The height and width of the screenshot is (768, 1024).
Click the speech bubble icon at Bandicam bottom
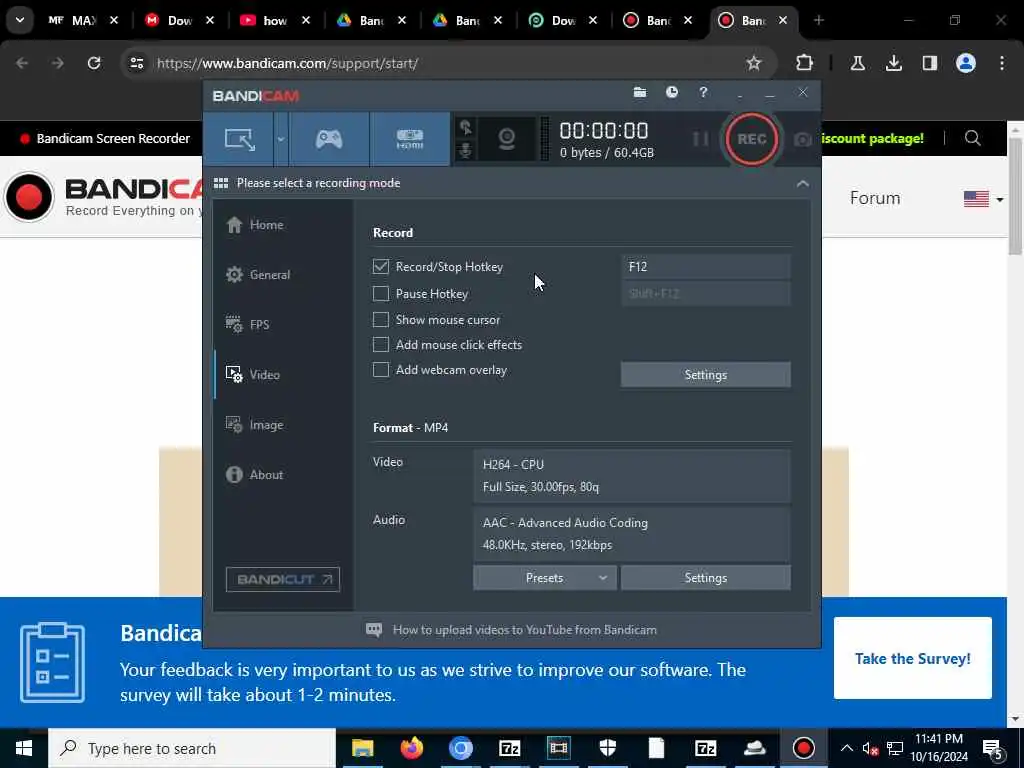pos(374,630)
